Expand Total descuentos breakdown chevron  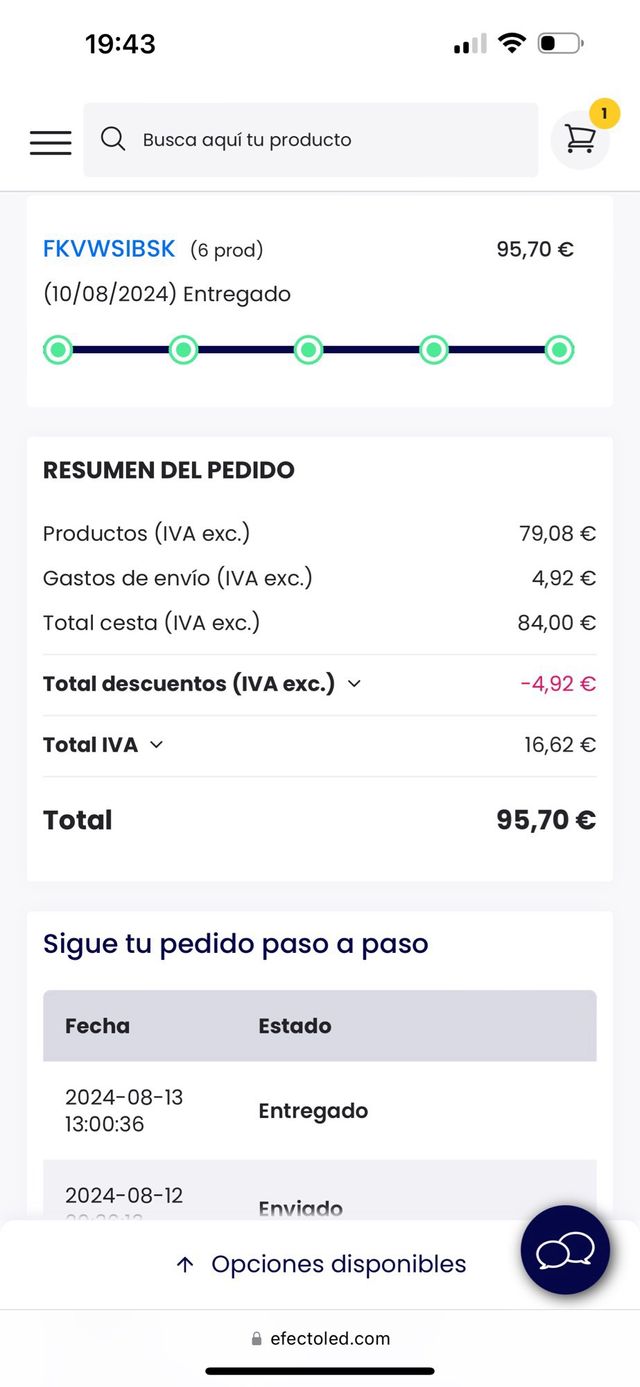[354, 684]
